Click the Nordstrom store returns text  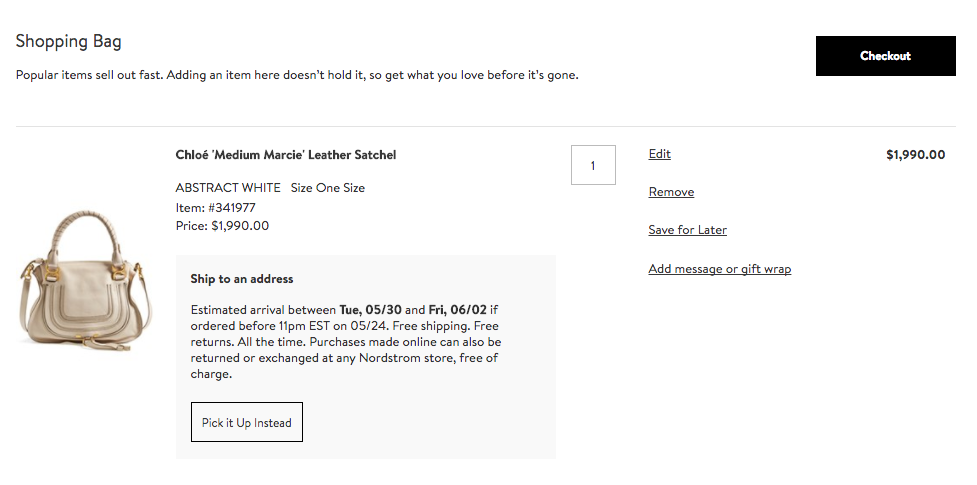(x=346, y=358)
